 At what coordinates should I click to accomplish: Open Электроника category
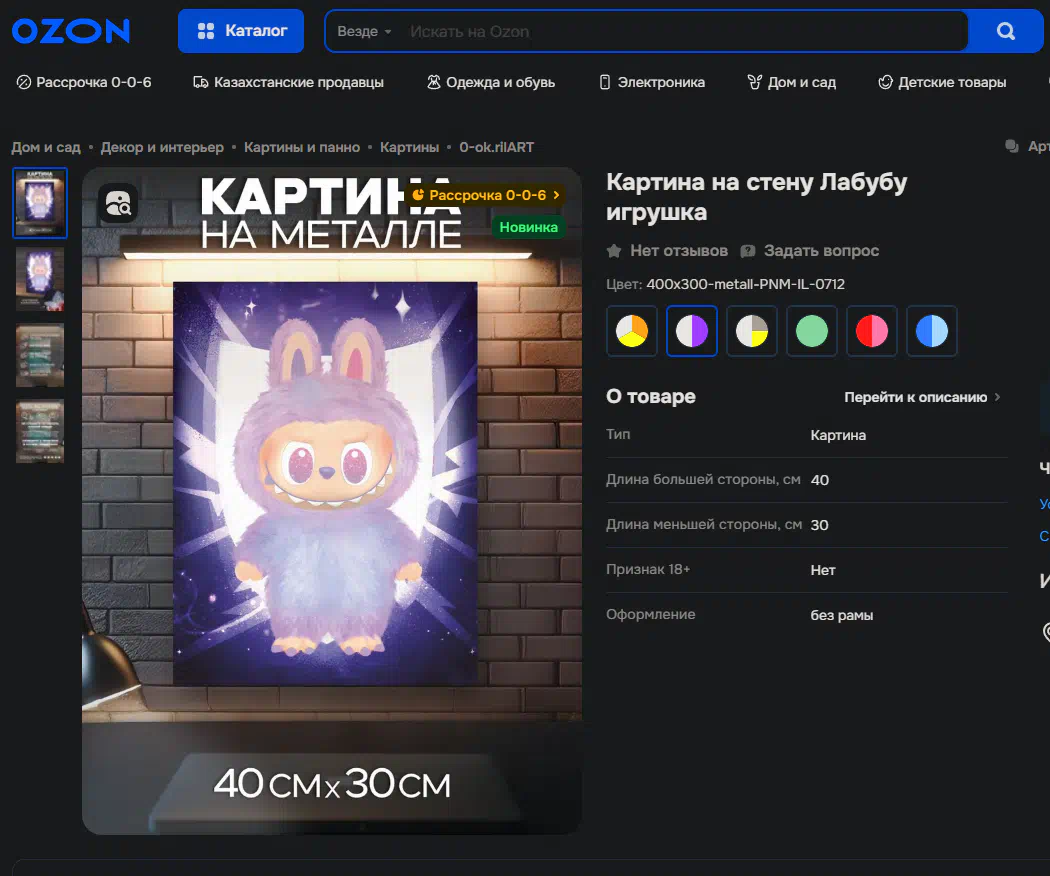(652, 82)
